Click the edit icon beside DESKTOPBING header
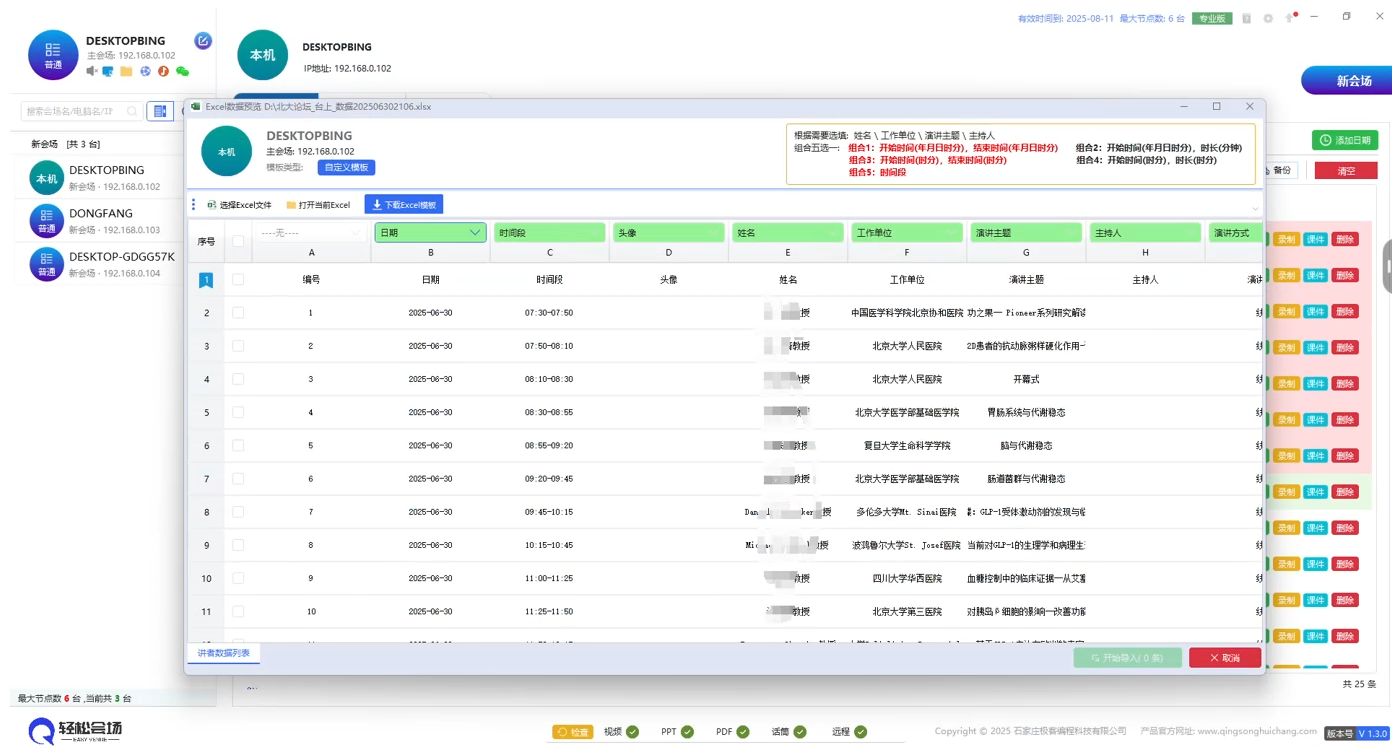Image resolution: width=1392 pixels, height=755 pixels. 203,41
